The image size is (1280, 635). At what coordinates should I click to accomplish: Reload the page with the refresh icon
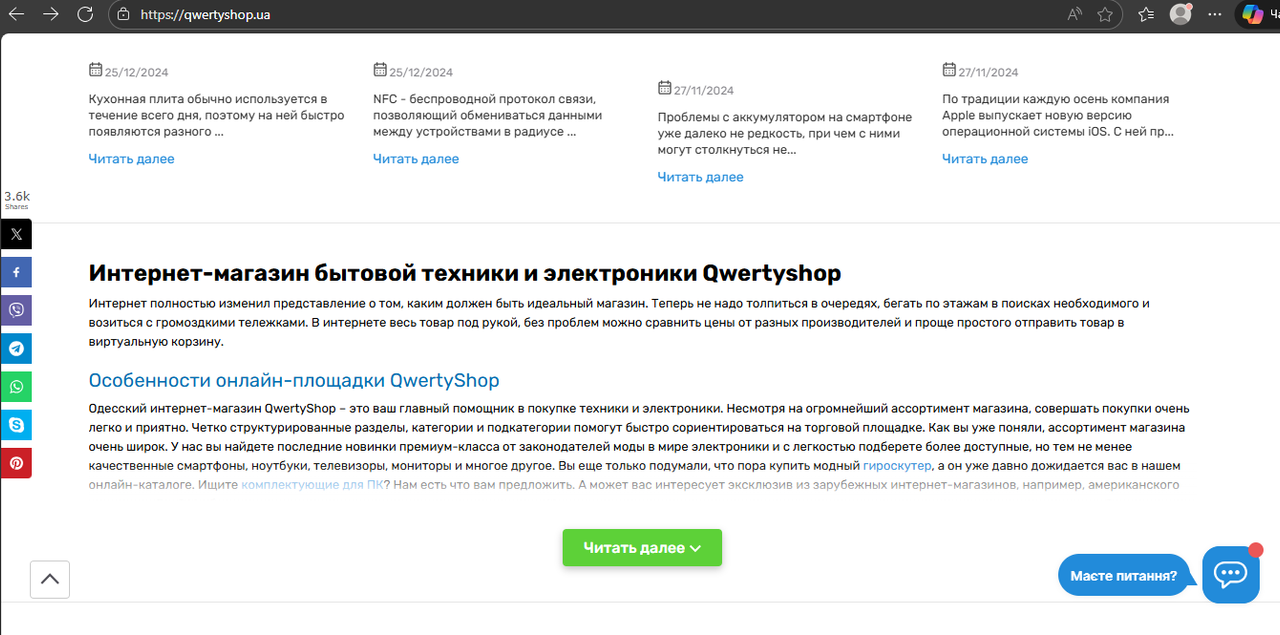85,14
